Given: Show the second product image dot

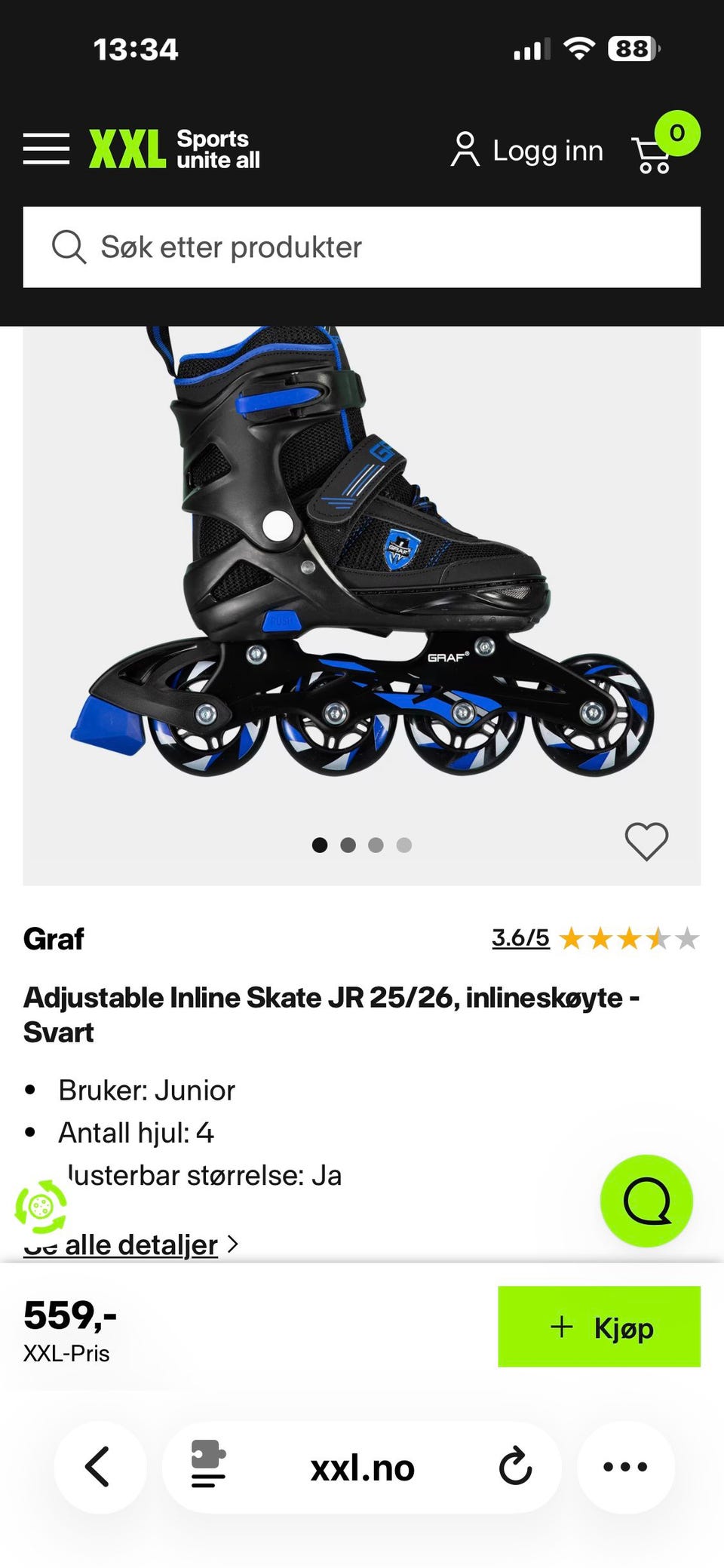Looking at the screenshot, I should click(x=348, y=845).
